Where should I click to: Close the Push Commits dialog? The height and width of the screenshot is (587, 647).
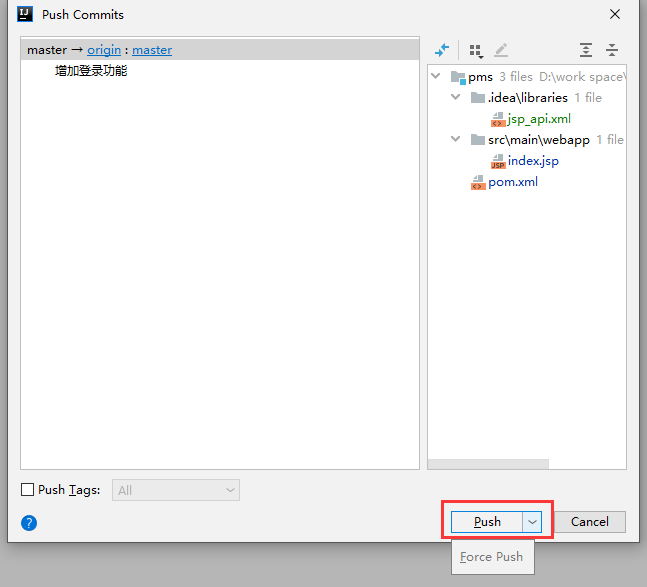615,14
